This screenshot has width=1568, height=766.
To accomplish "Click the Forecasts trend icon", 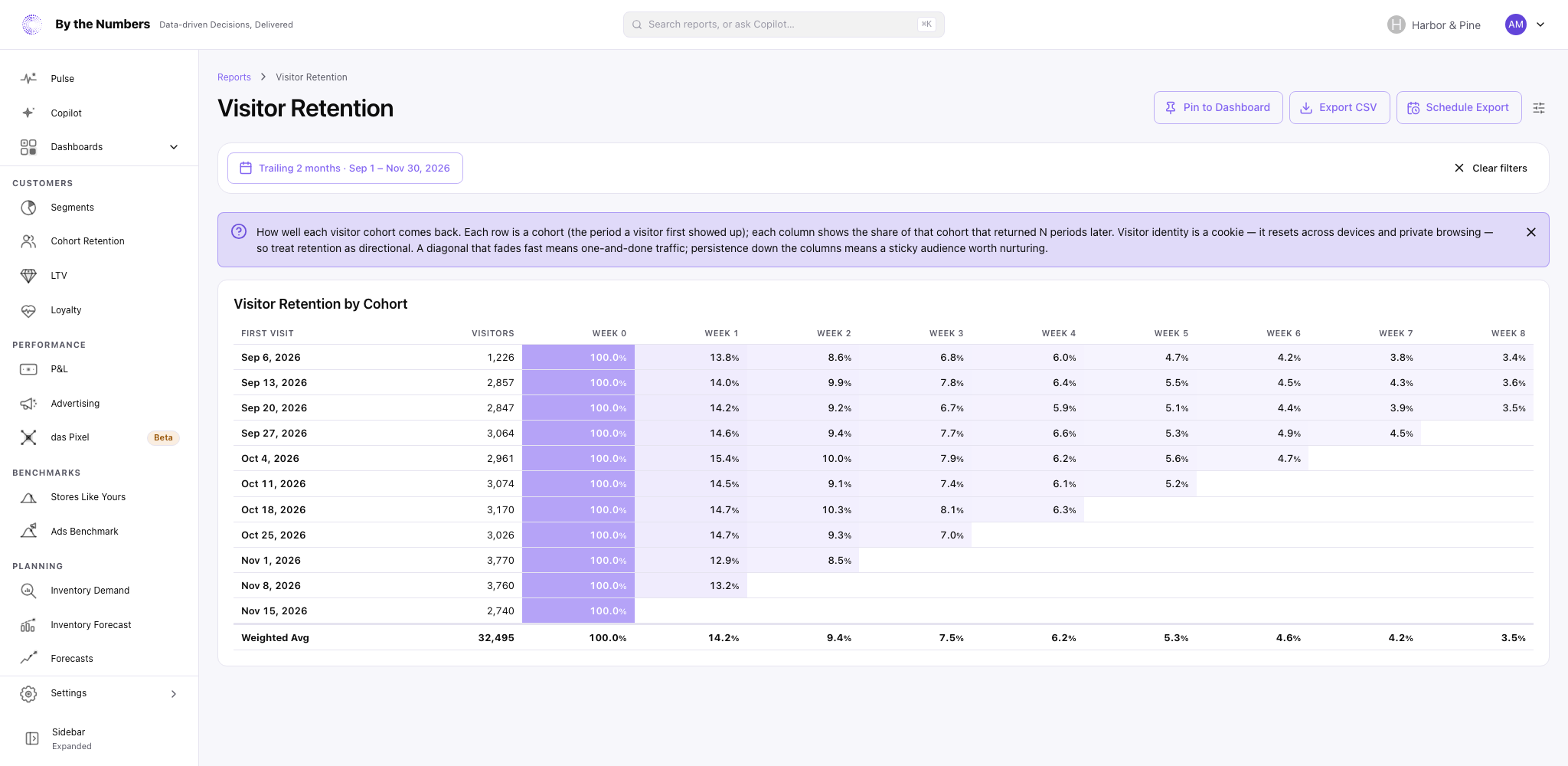I will (x=28, y=658).
